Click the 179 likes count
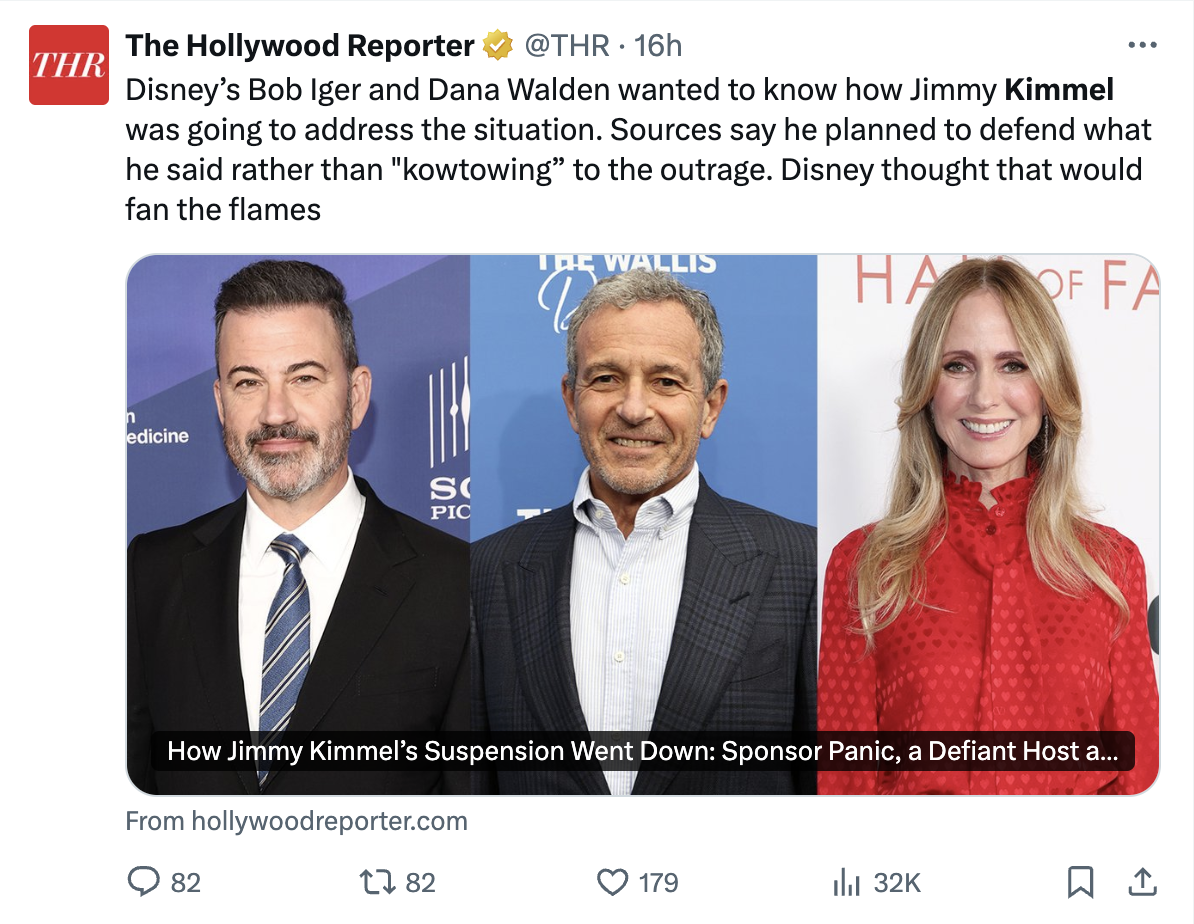Viewport: 1194px width, 924px height. pyautogui.click(x=658, y=883)
